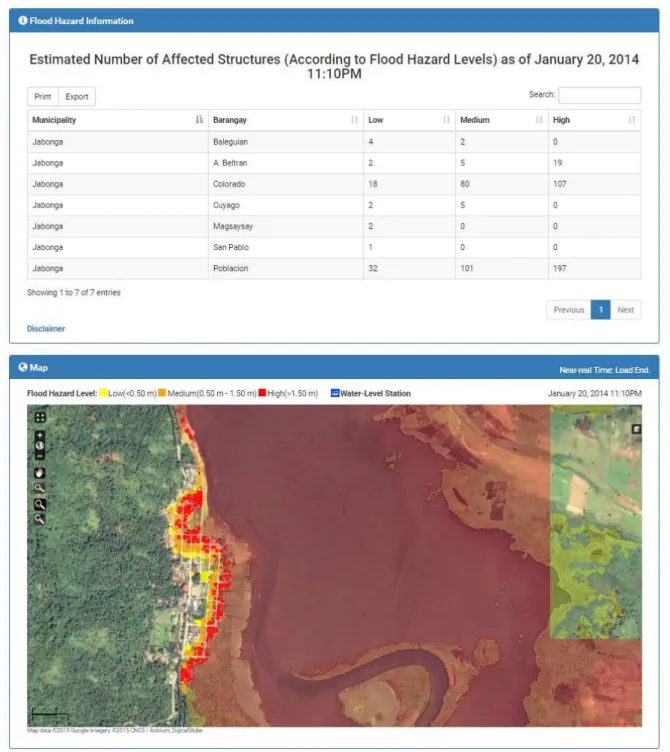
Task: Sort table by Low column
Action: point(409,120)
